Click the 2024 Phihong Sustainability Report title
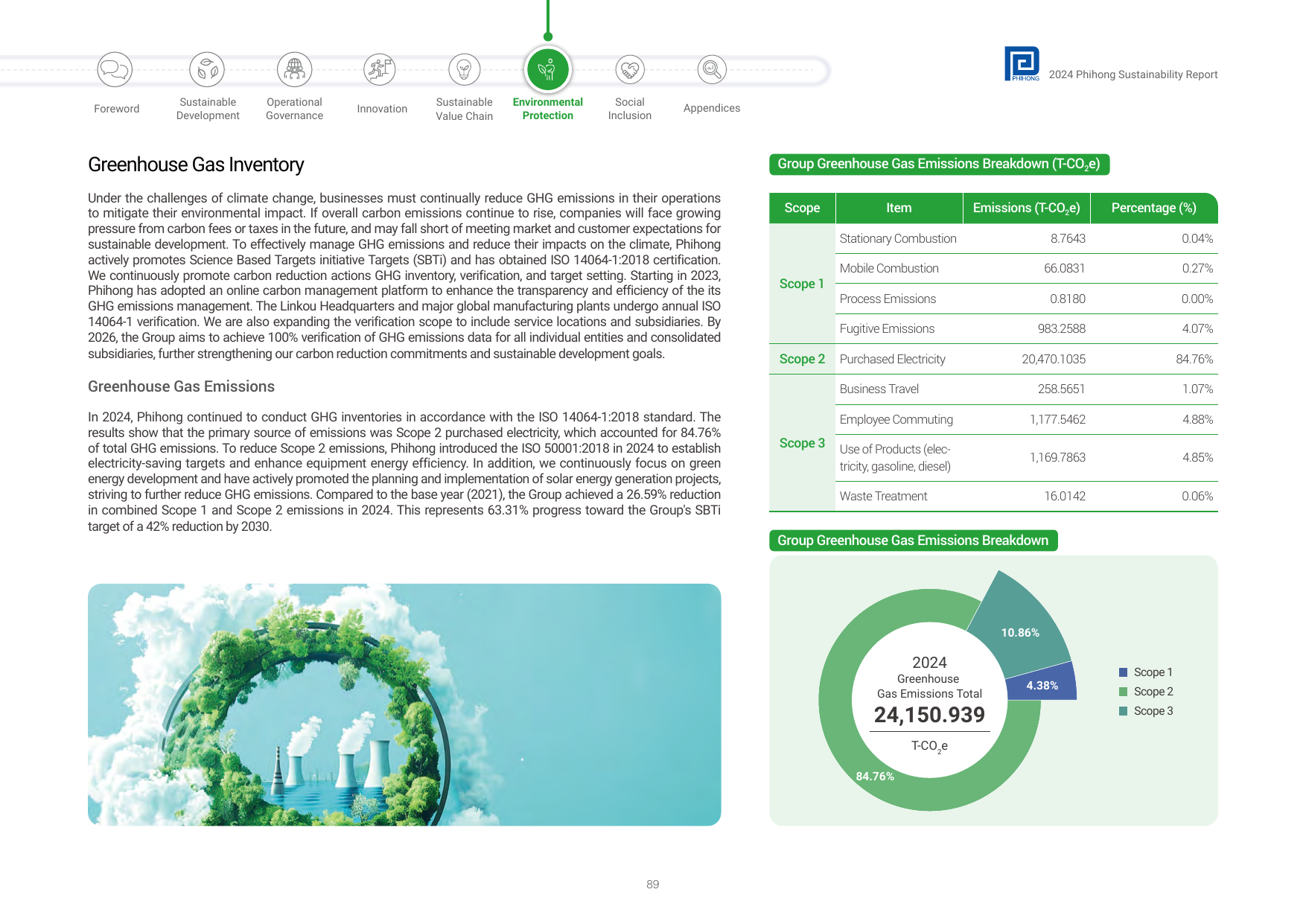Viewport: 1306px width, 924px height. coord(1133,74)
